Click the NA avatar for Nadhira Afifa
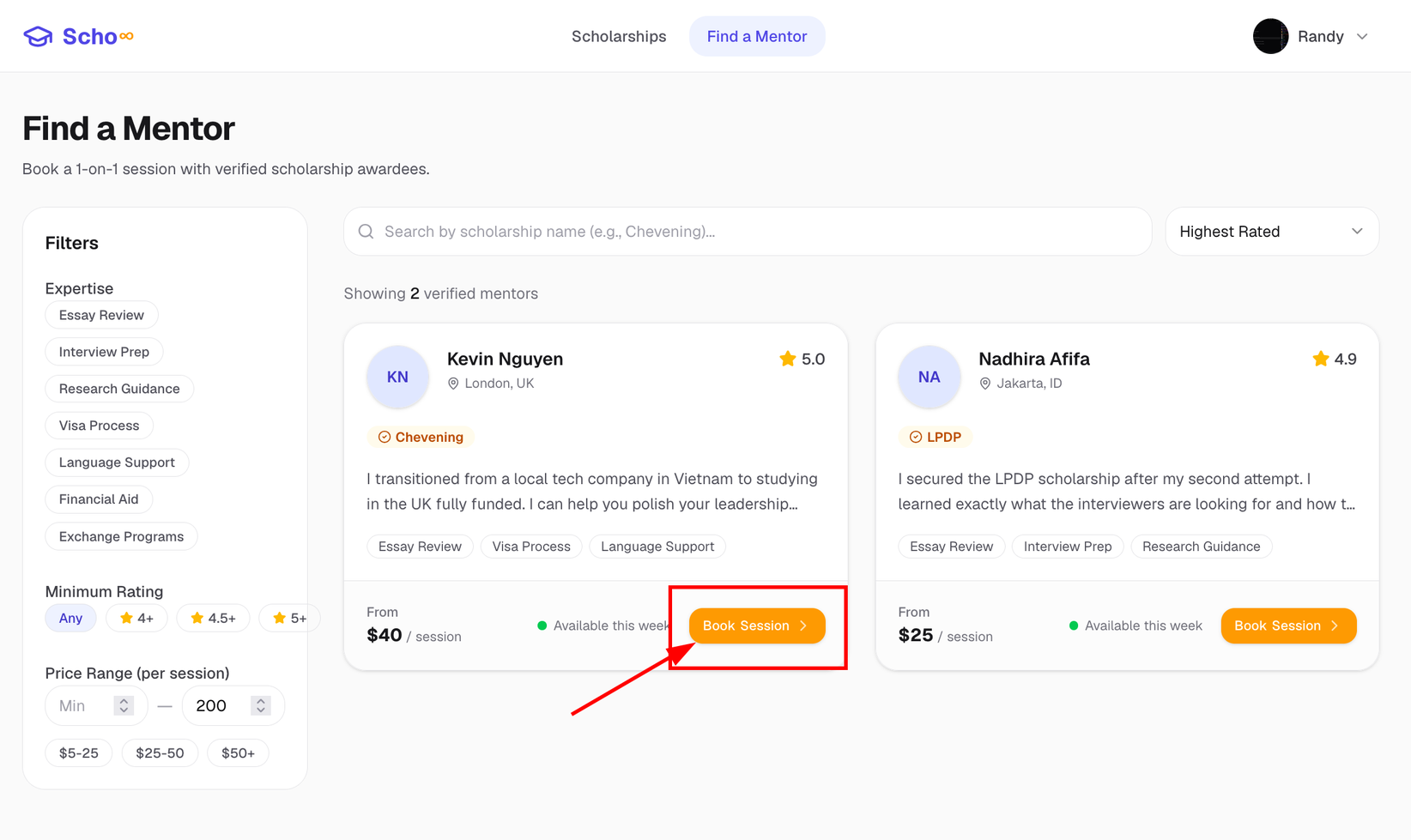This screenshot has width=1411, height=840. pos(930,377)
